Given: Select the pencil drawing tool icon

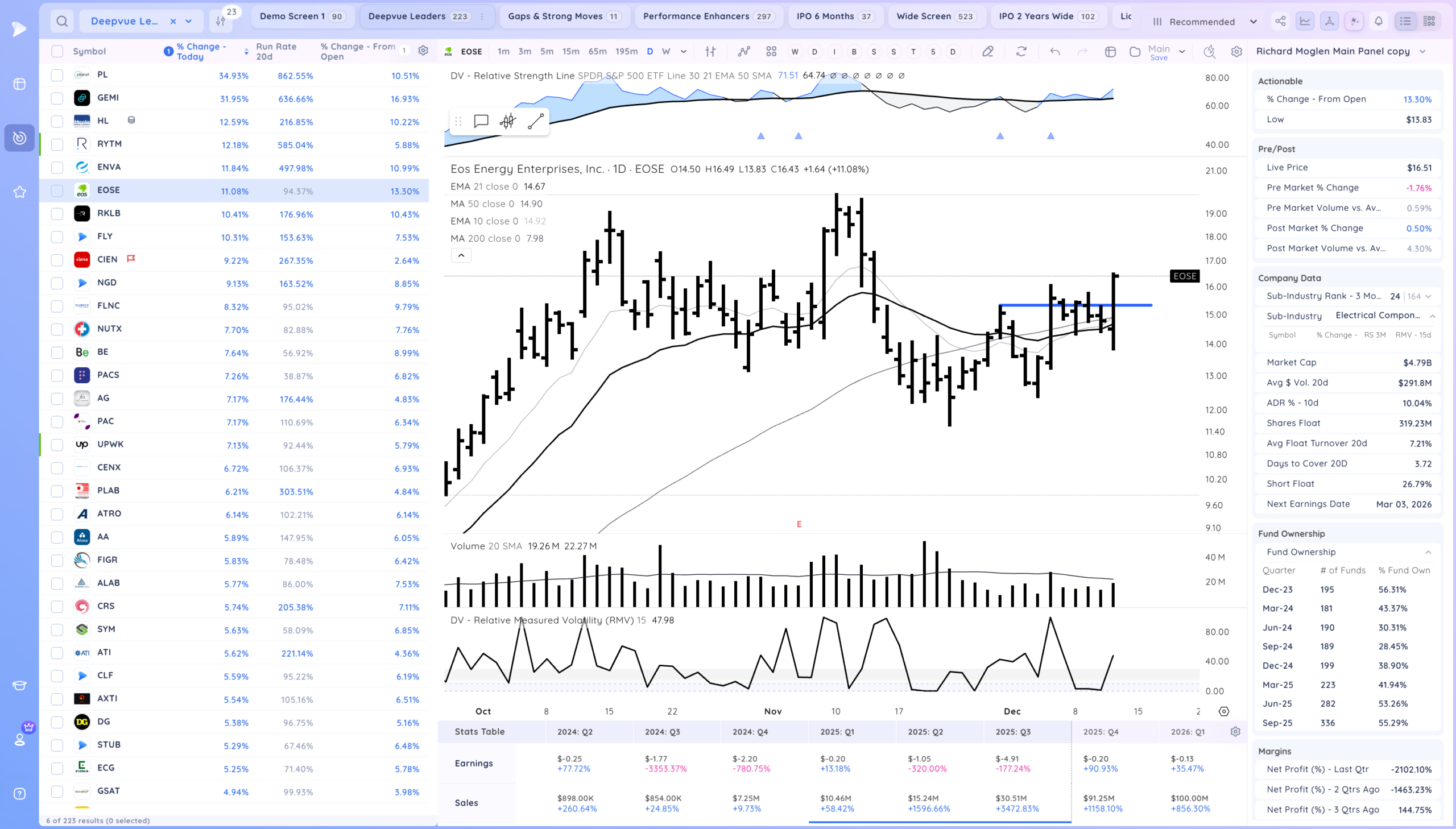Looking at the screenshot, I should click(988, 51).
